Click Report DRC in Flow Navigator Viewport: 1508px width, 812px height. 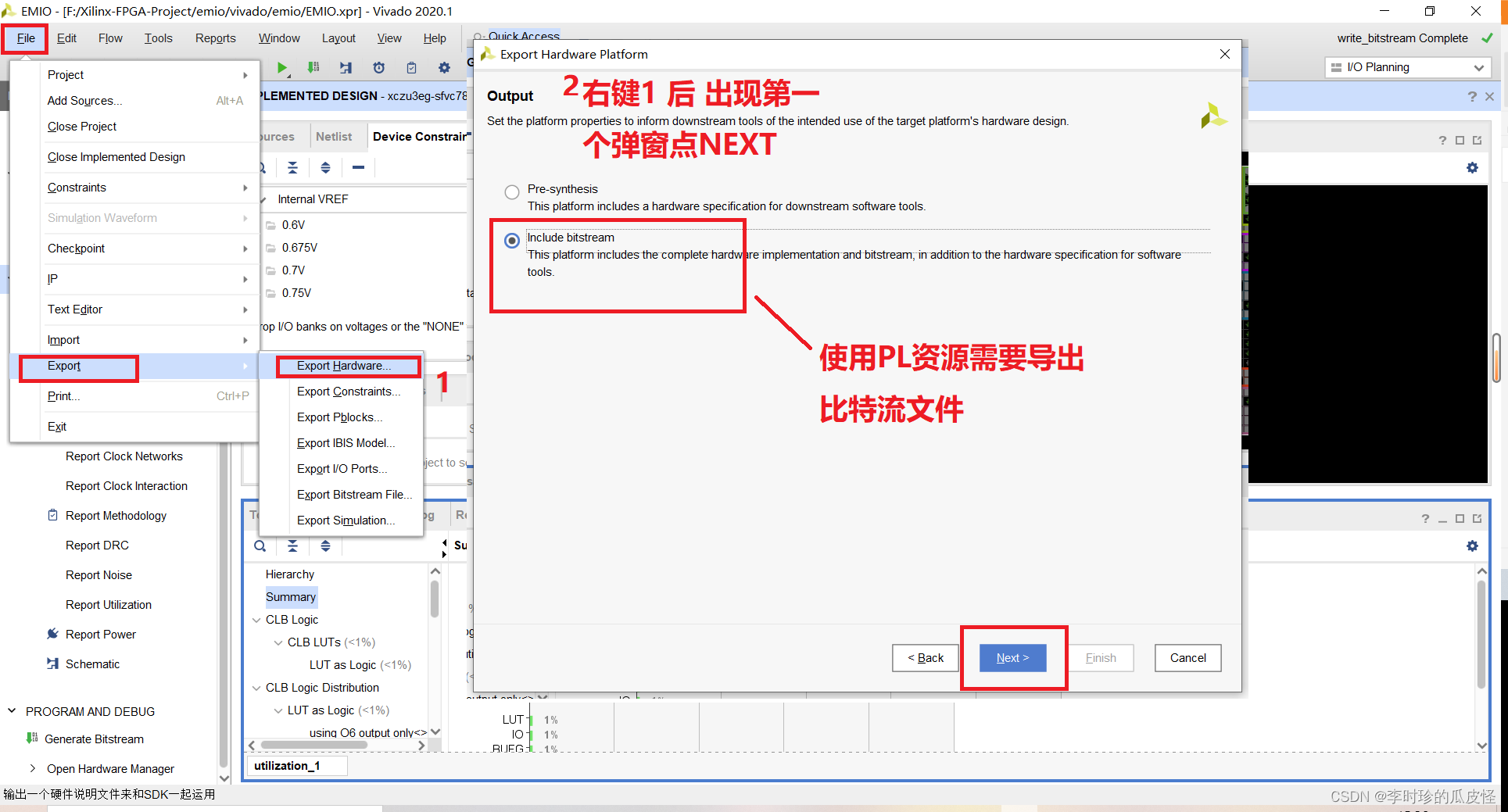pyautogui.click(x=97, y=546)
